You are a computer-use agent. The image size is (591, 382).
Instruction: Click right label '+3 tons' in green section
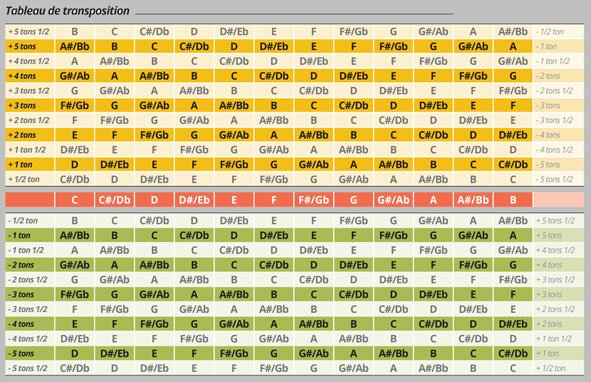click(549, 295)
